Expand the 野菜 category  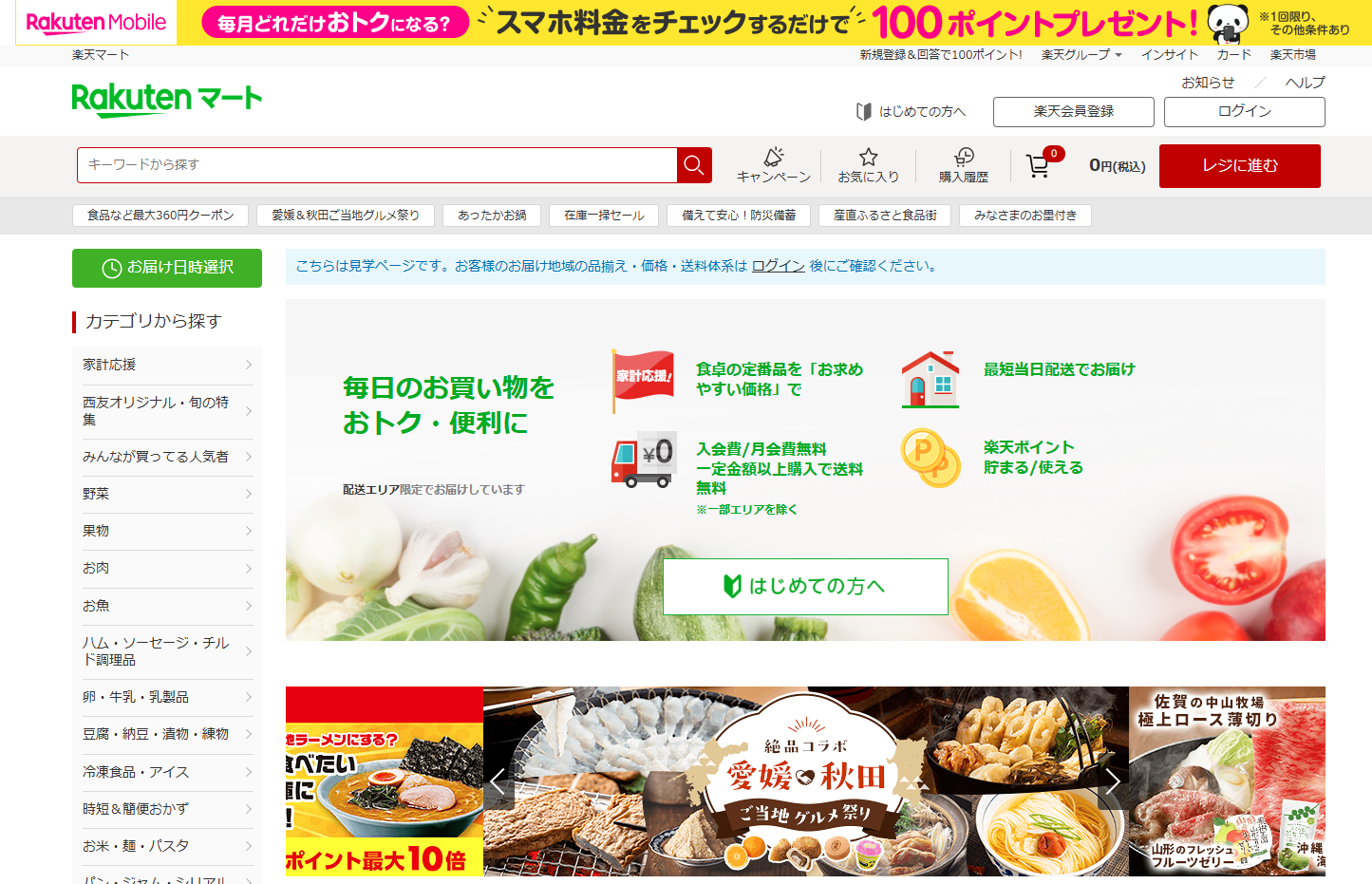tap(166, 494)
